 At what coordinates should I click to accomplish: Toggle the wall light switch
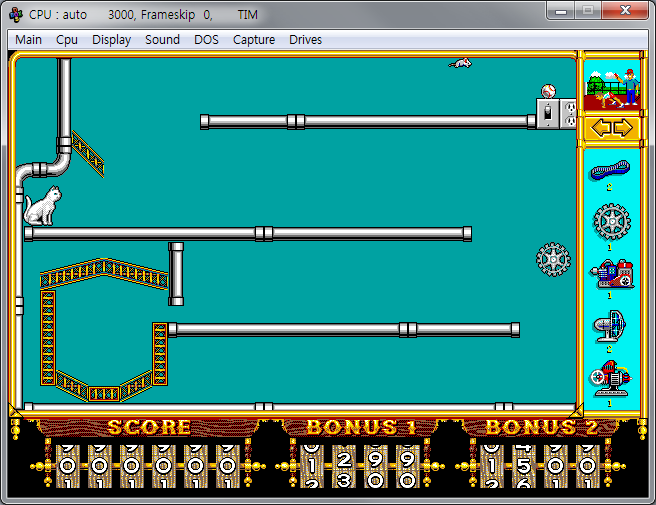[x=548, y=113]
